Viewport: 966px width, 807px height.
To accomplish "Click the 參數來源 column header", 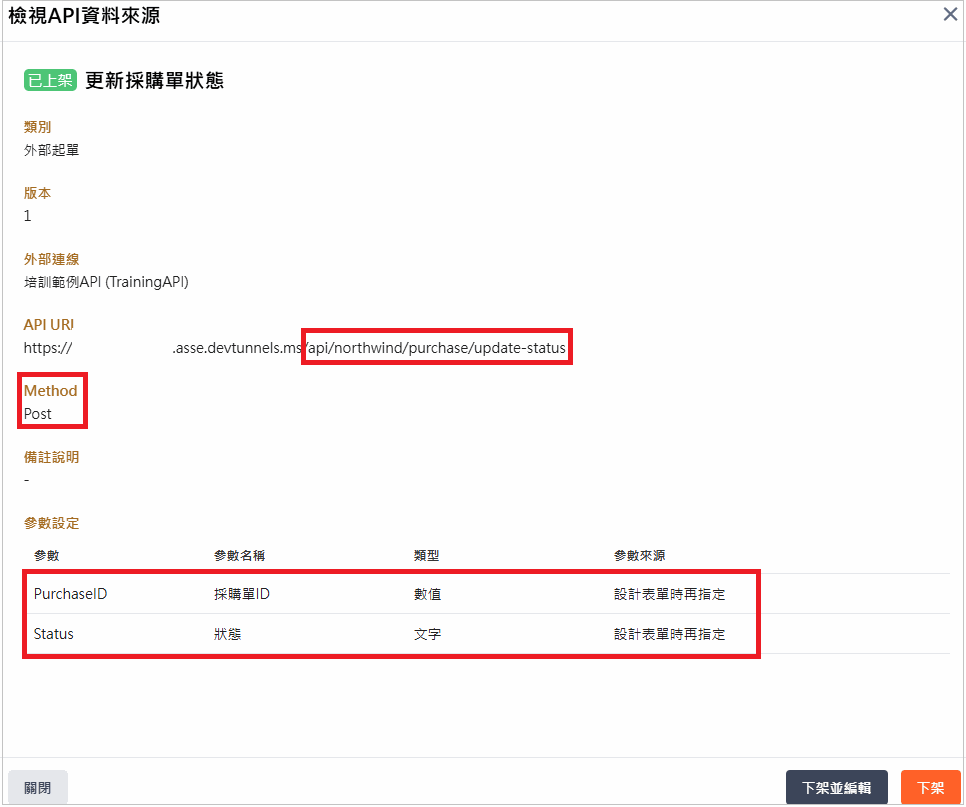I will (x=639, y=556).
